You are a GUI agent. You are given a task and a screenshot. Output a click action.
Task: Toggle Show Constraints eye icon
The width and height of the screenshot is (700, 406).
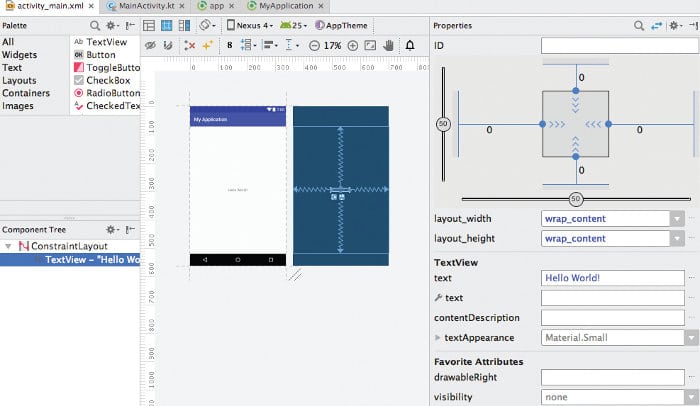pyautogui.click(x=150, y=45)
